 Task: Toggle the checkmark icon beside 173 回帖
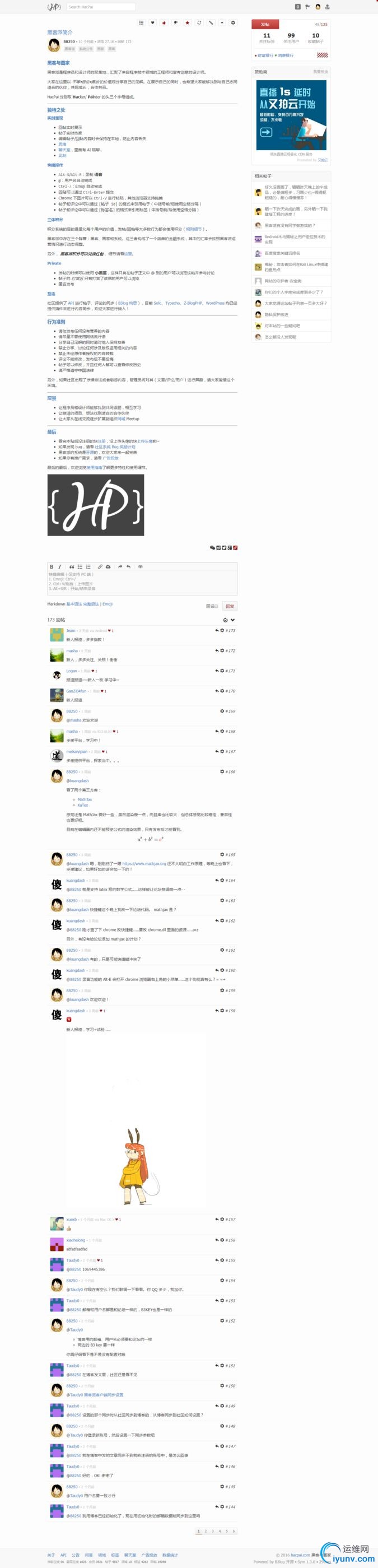click(x=225, y=620)
